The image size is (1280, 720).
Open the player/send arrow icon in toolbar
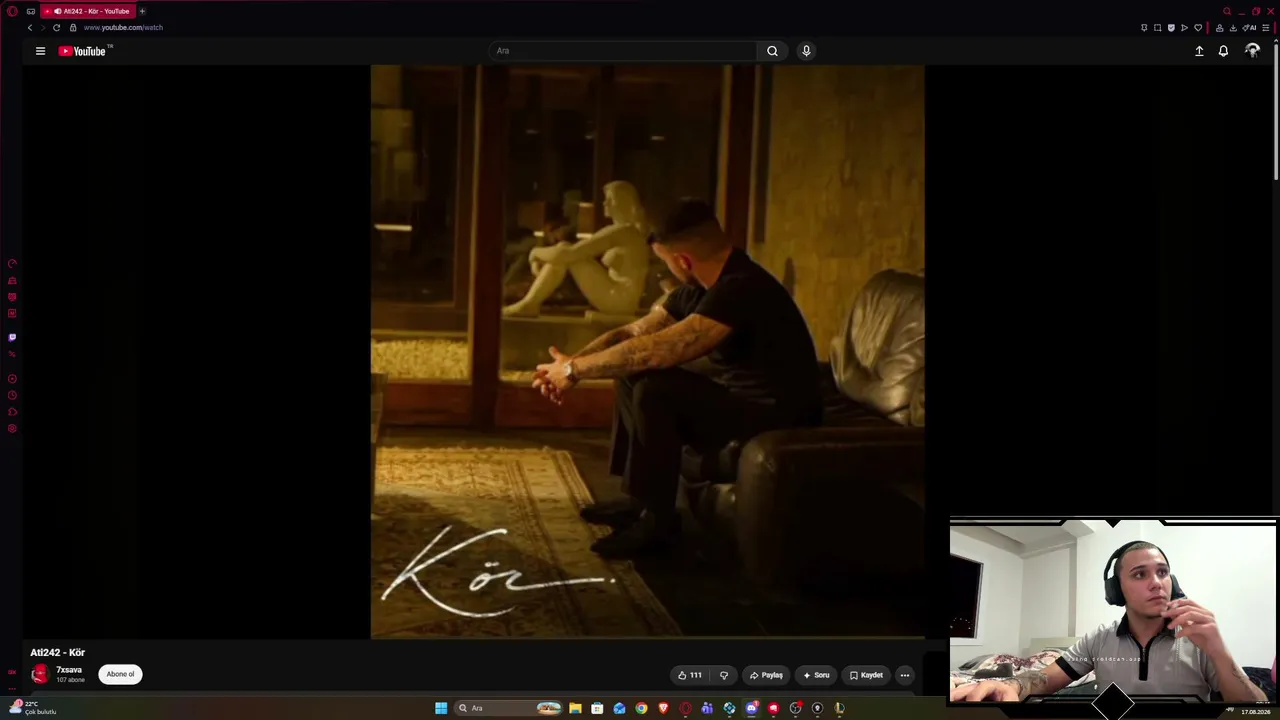(1185, 28)
